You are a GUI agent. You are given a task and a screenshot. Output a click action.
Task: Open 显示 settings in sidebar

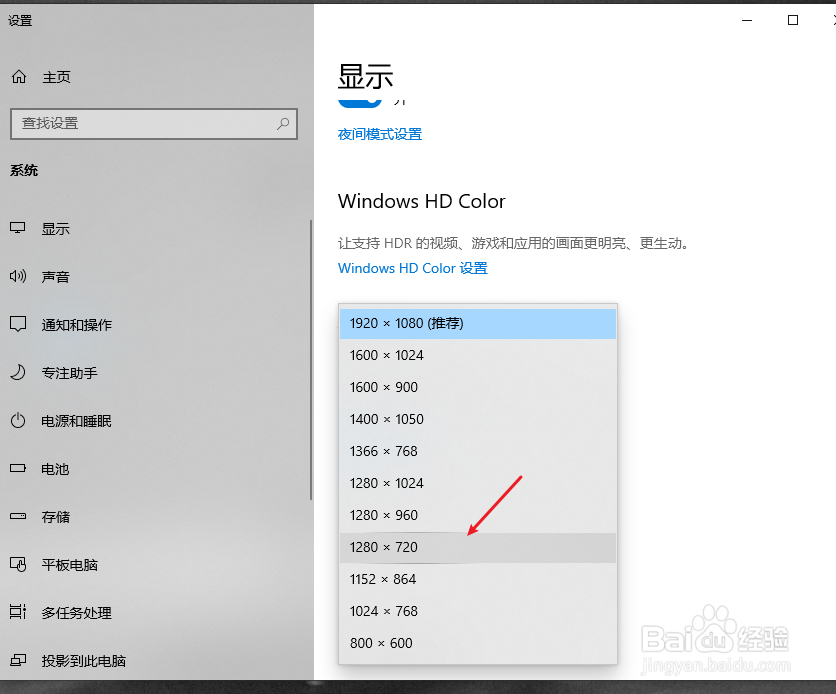(x=56, y=229)
